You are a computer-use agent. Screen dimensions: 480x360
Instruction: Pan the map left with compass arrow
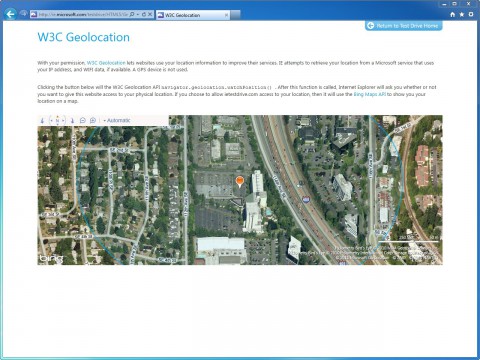[x=51, y=120]
